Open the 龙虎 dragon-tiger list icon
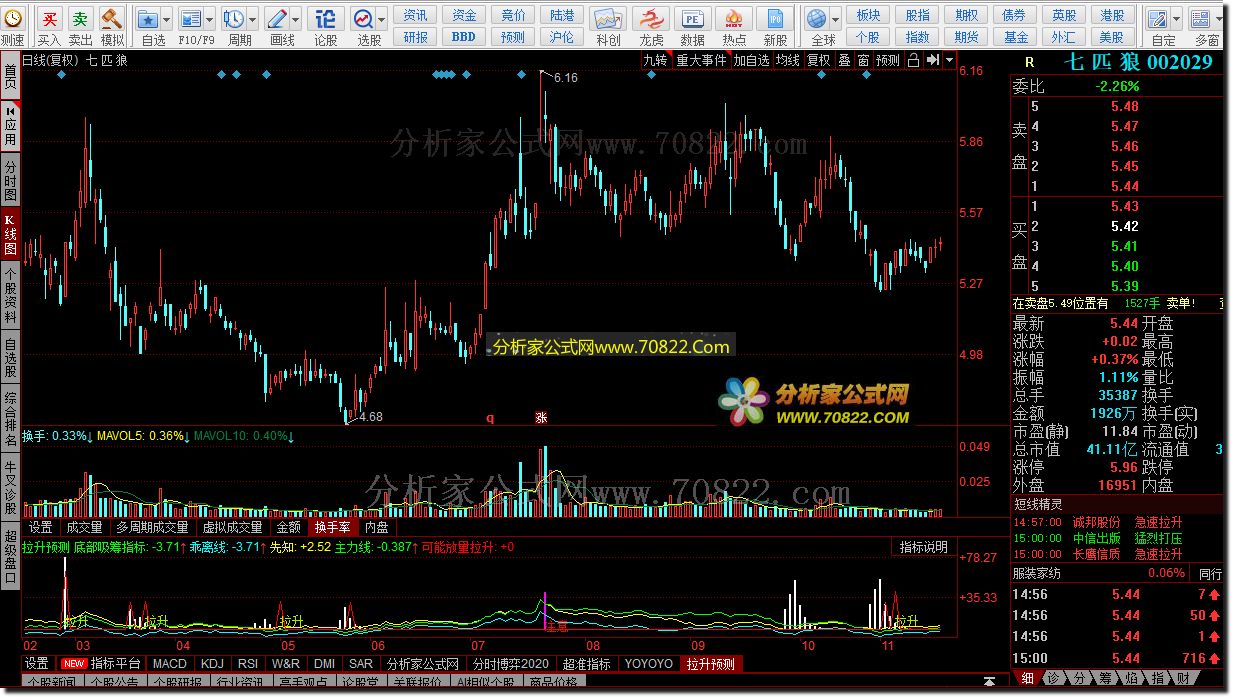 coord(650,19)
